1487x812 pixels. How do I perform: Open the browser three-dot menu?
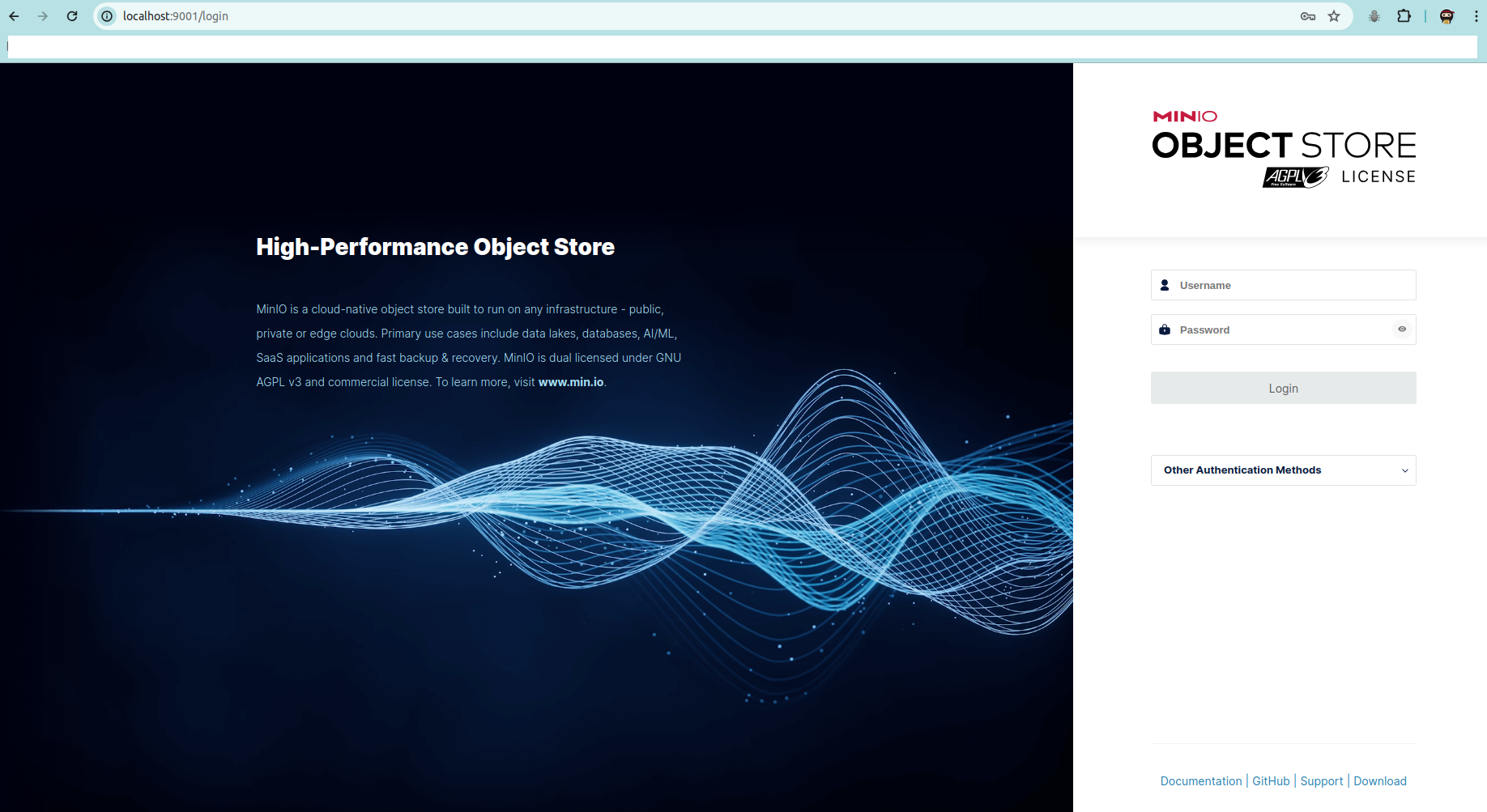[x=1476, y=16]
